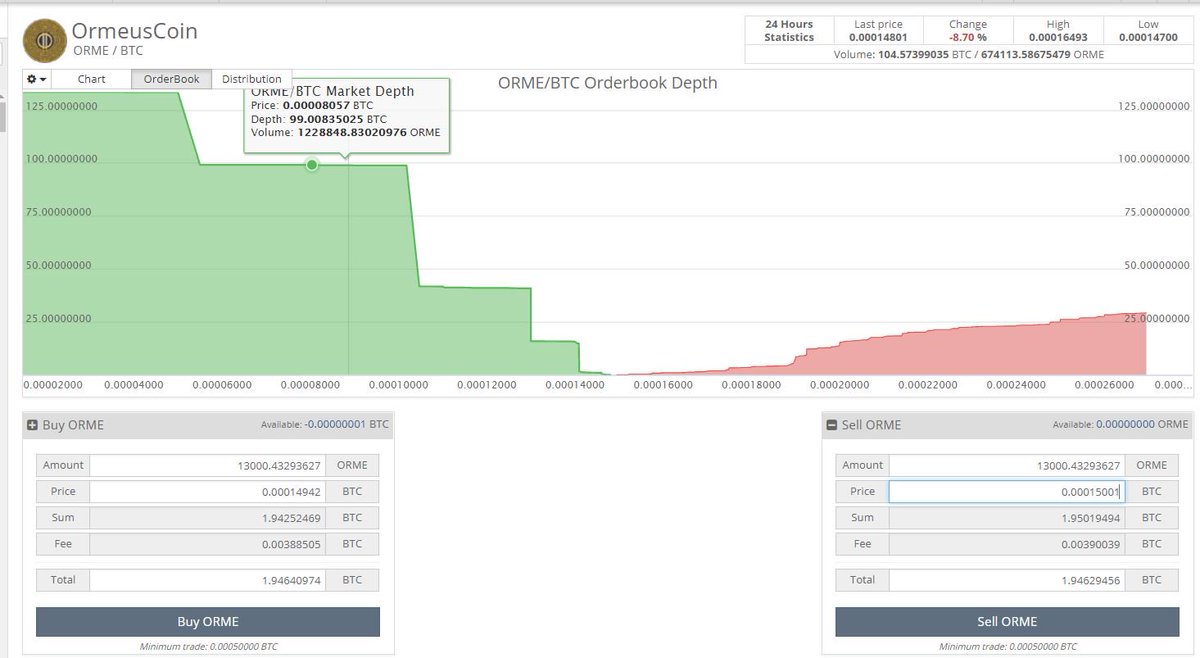Click the Buy ORME Total field

pyautogui.click(x=208, y=579)
